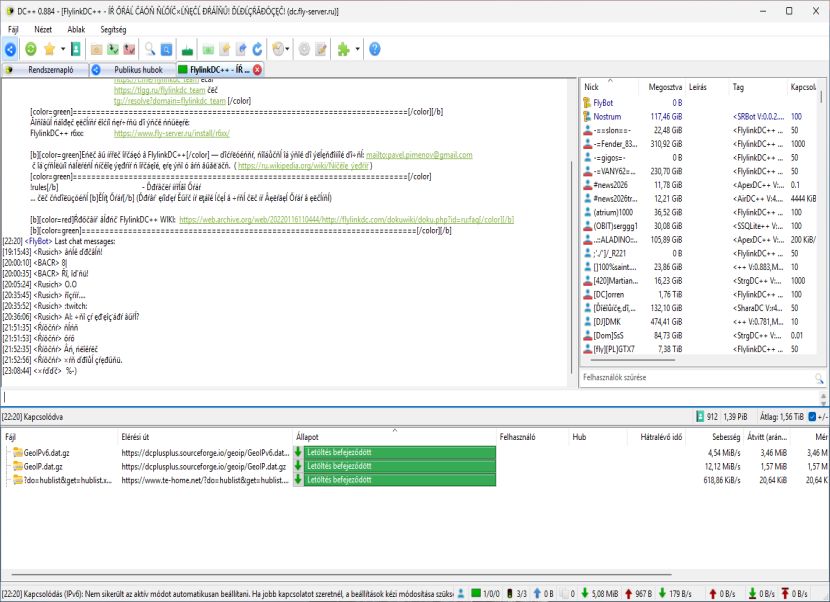Viewport: 830px width, 602px height.
Task: Select user FlyBot in user list
Action: (603, 103)
